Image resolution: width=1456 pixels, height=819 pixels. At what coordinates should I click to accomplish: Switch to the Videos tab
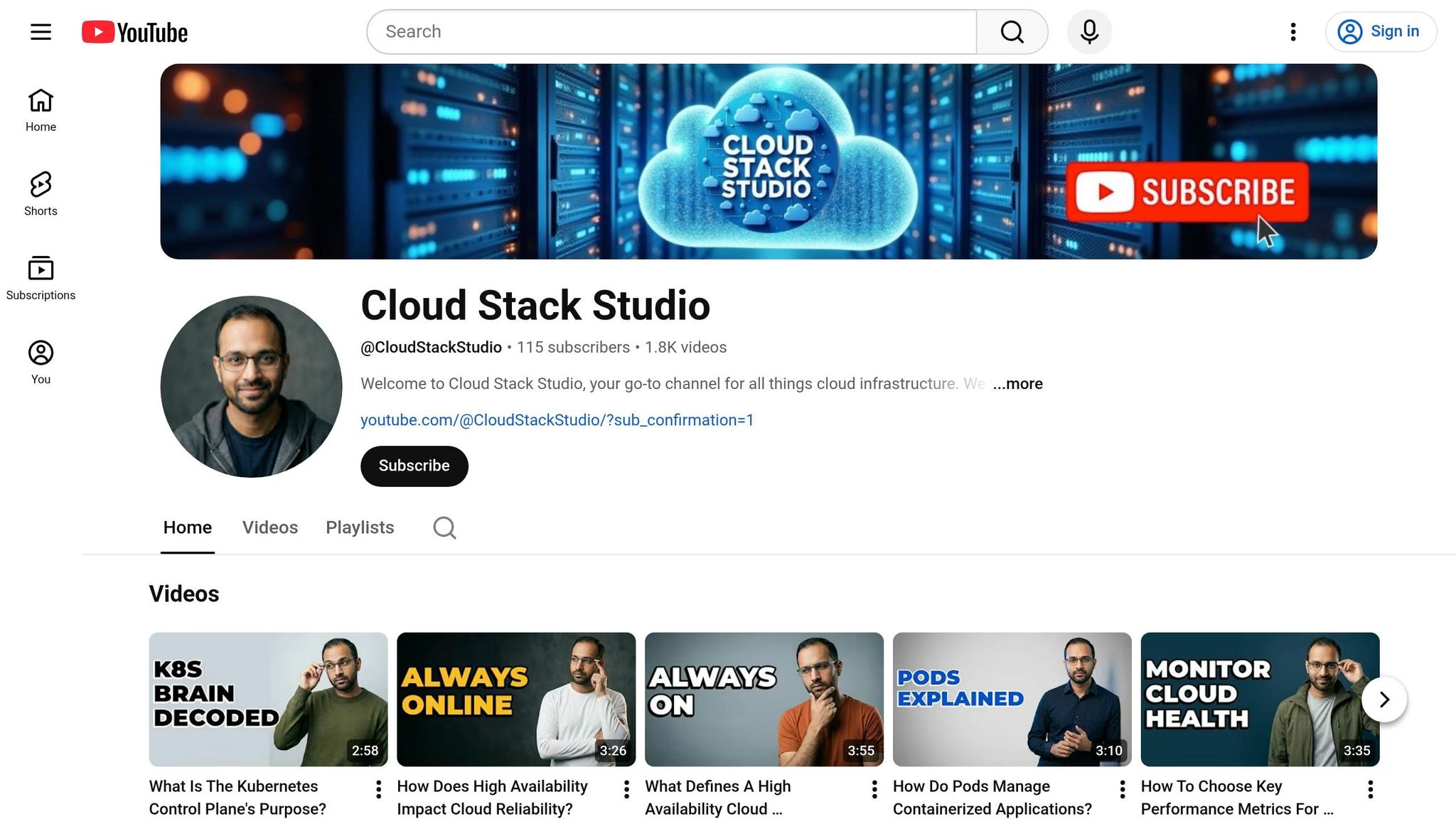tap(270, 528)
